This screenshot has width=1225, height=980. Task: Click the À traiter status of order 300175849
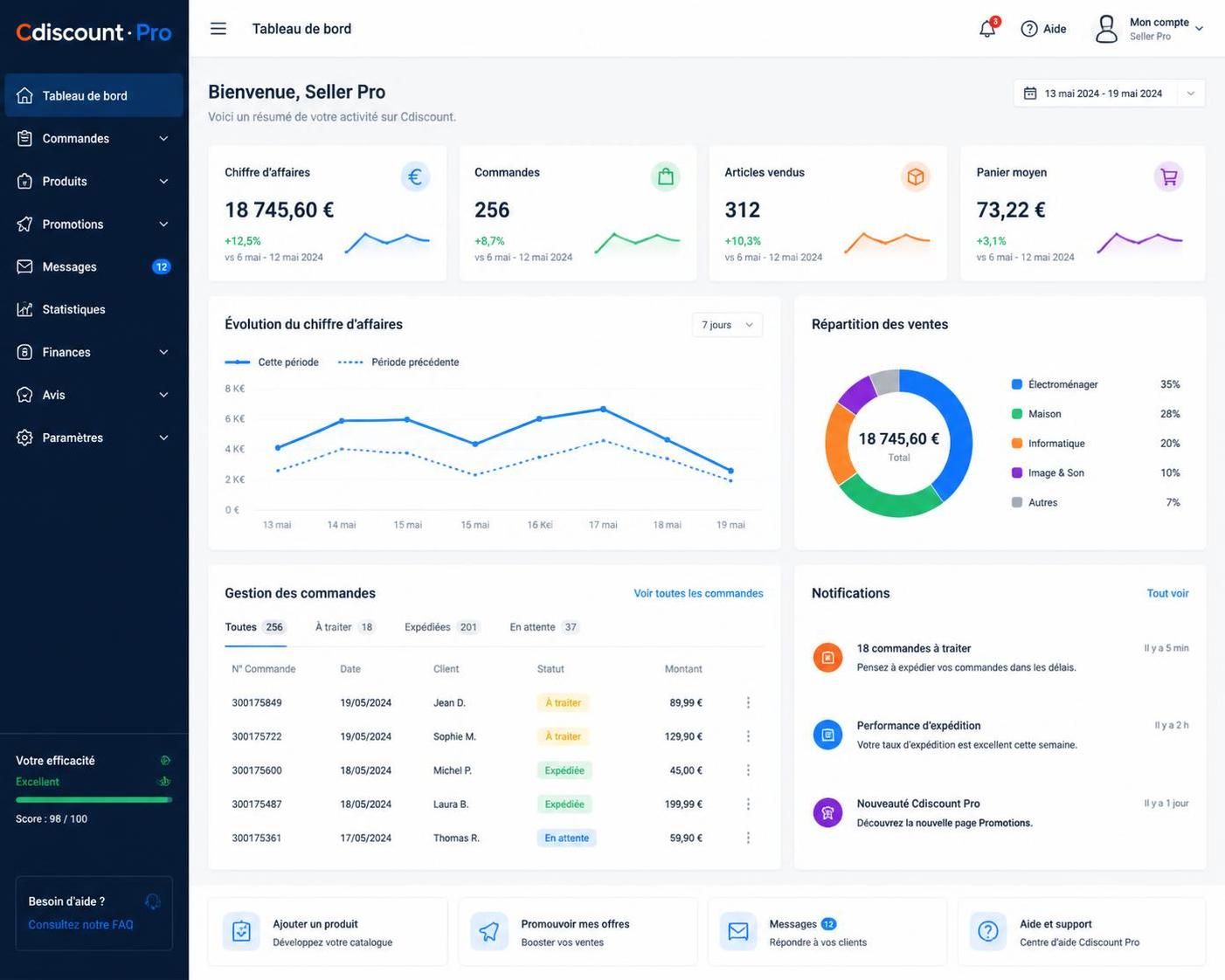coord(563,702)
